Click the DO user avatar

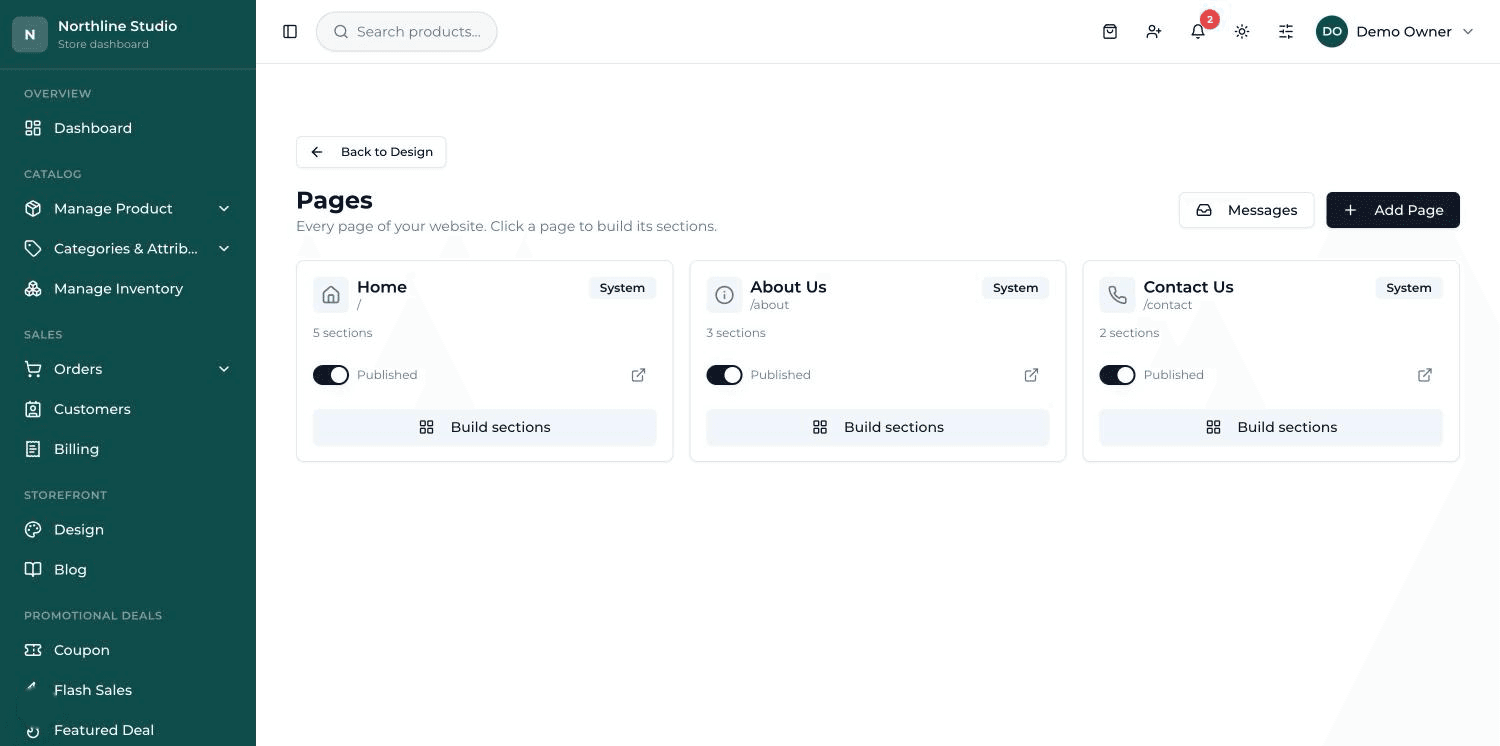point(1332,32)
